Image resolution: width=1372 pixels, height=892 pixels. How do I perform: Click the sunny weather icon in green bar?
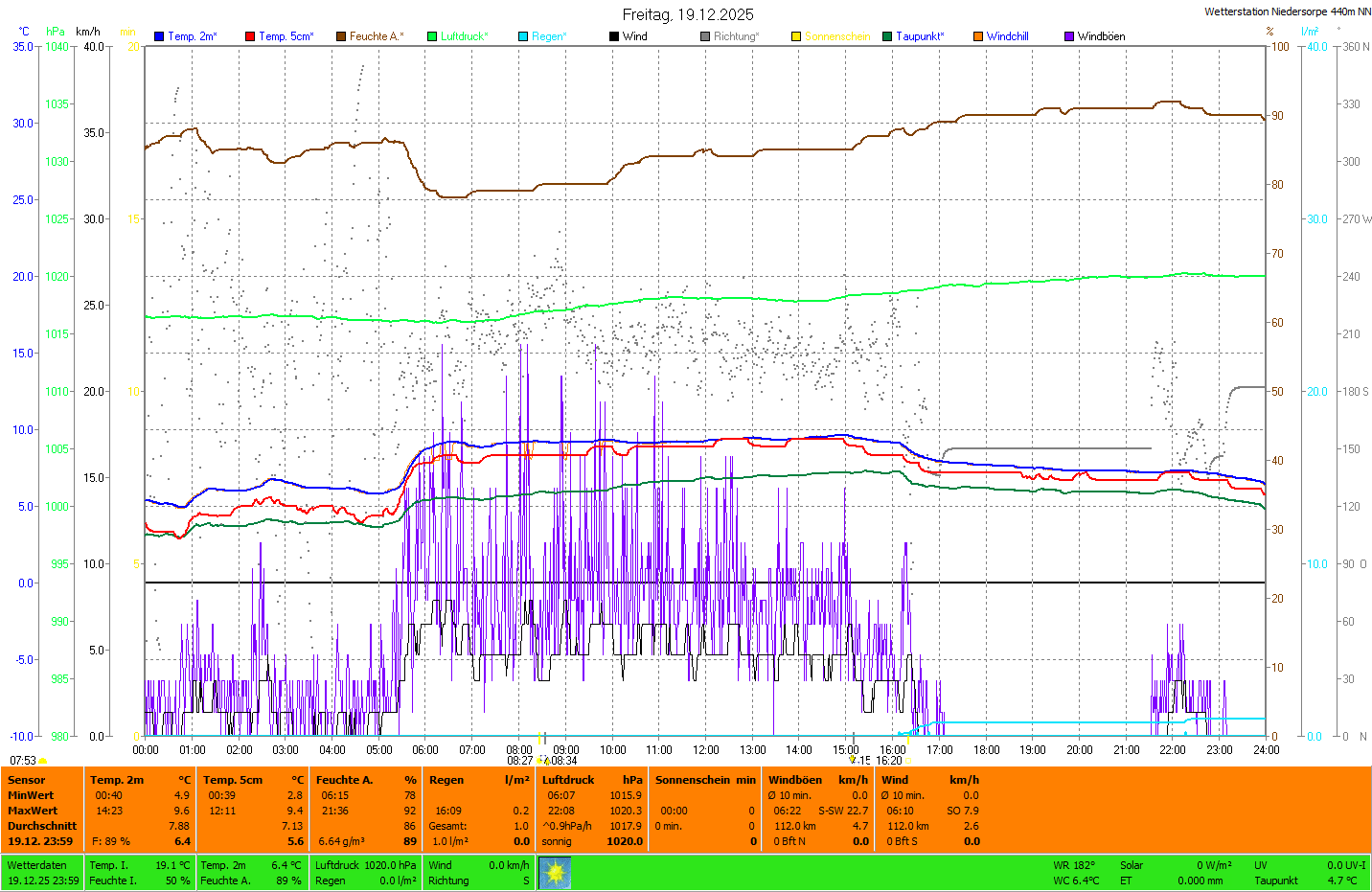pyautogui.click(x=555, y=873)
